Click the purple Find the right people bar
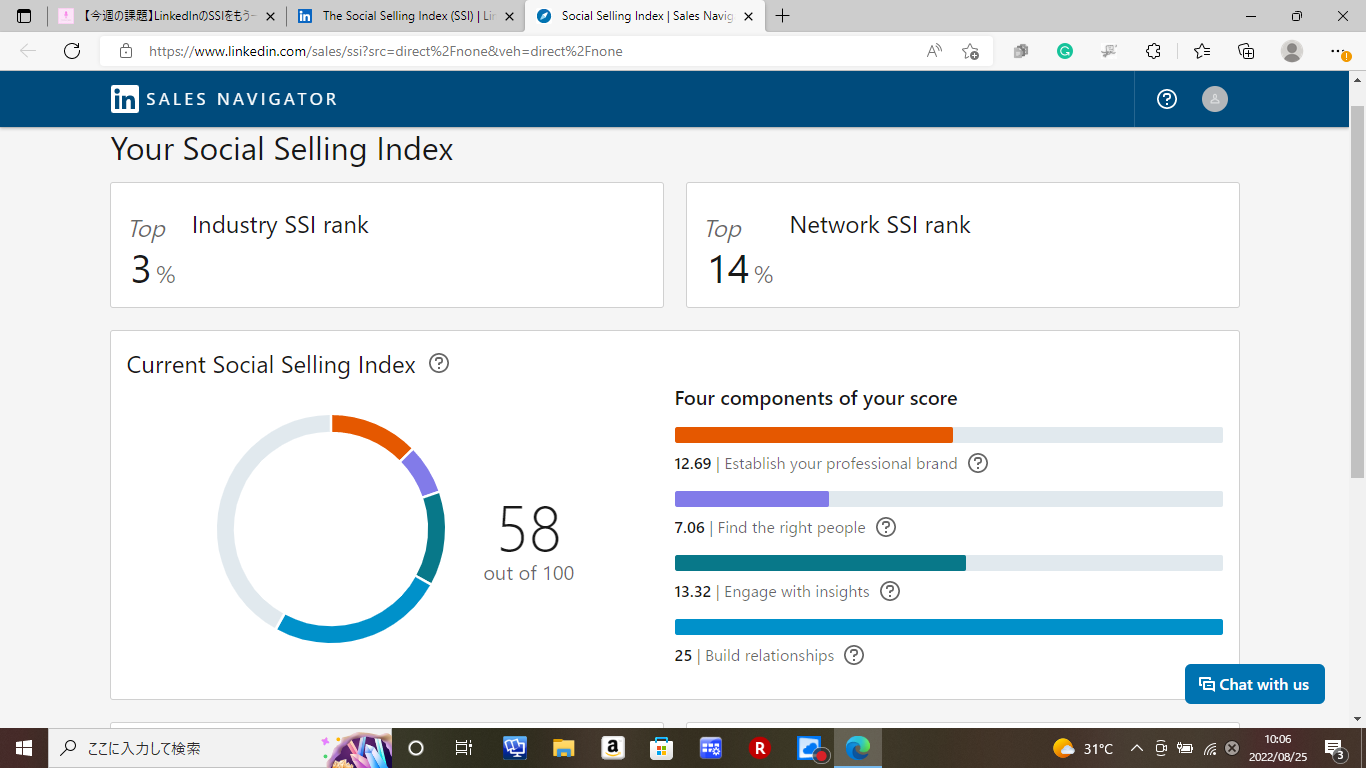This screenshot has height=768, width=1366. point(752,499)
